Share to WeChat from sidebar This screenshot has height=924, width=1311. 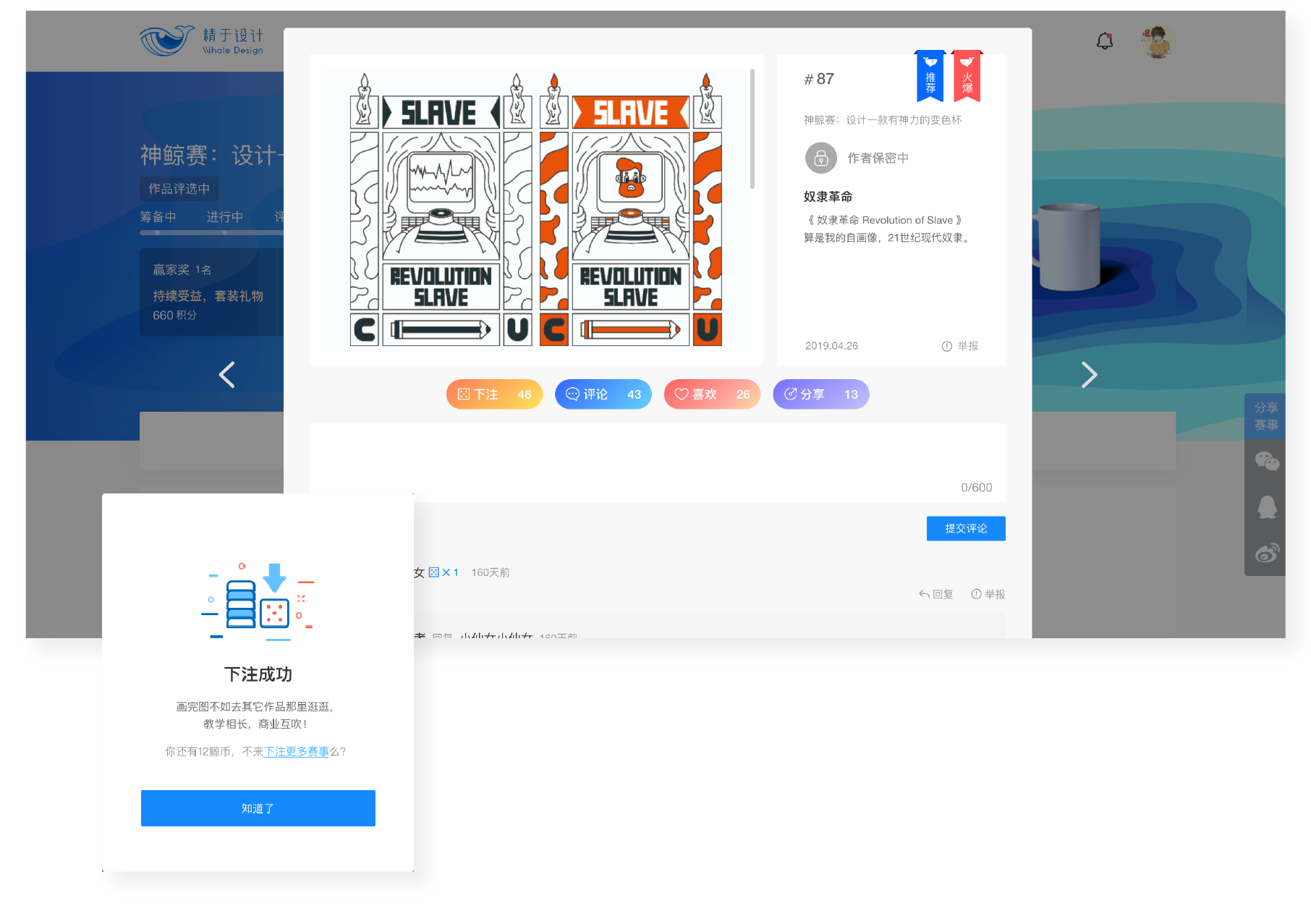point(1266,461)
